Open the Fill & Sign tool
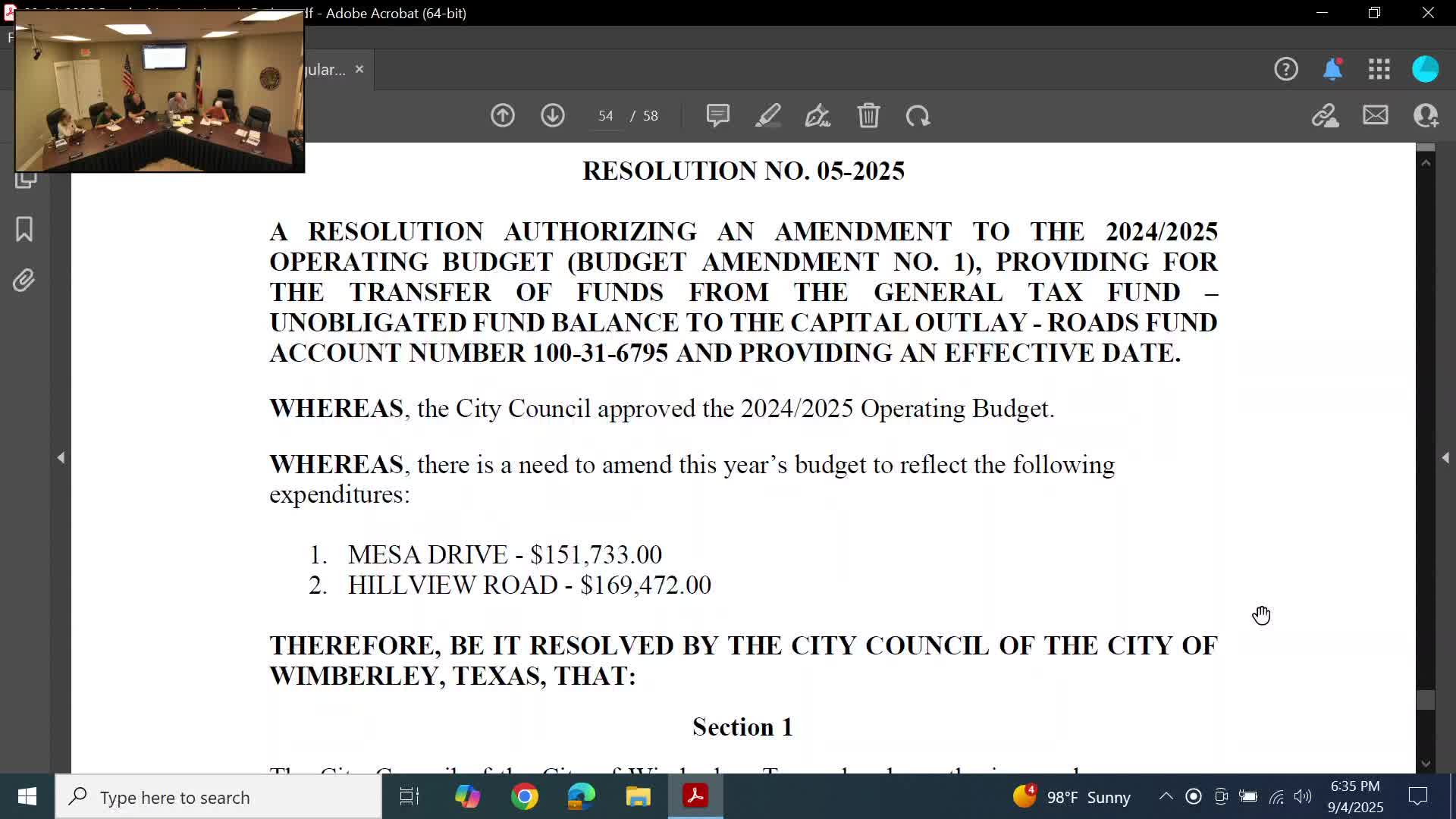Screen dimensions: 1456x819 coord(817,115)
